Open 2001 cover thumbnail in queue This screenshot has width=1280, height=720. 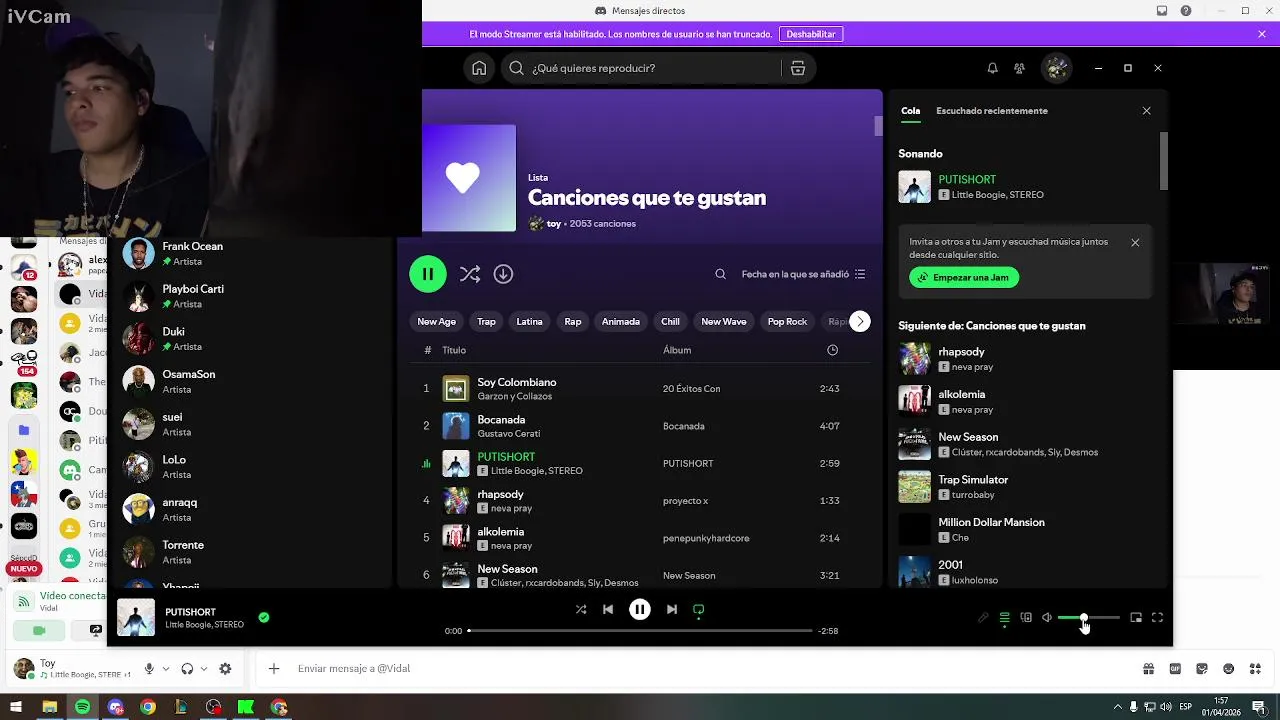point(914,571)
